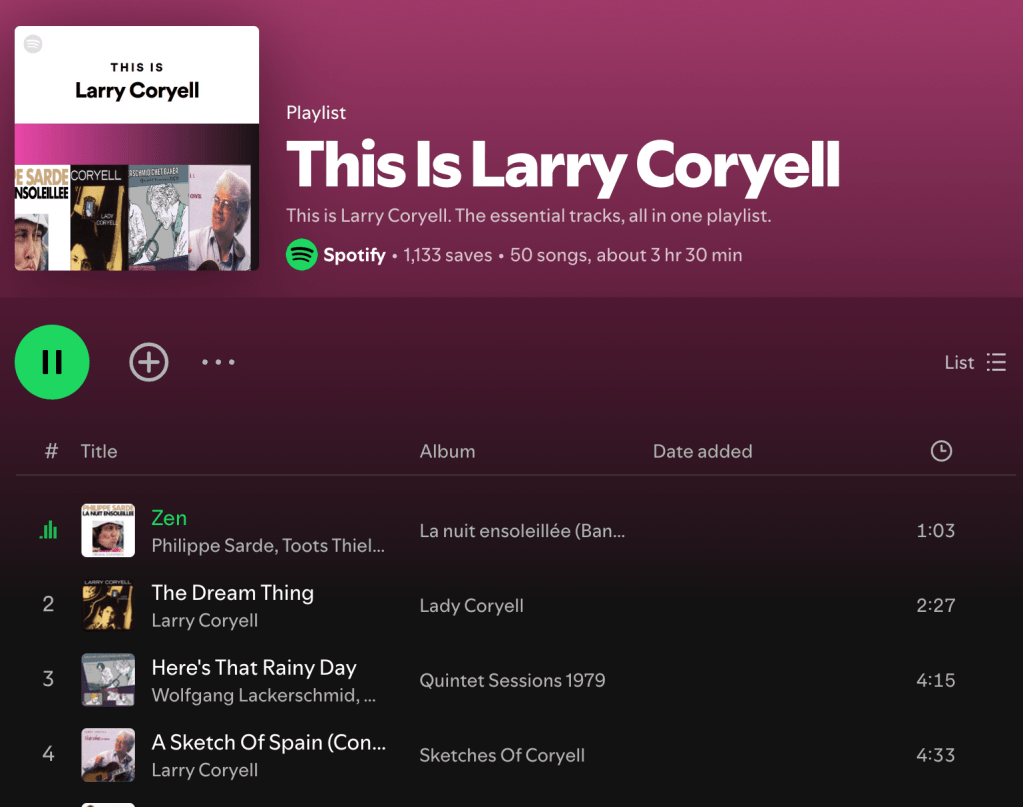This screenshot has height=807, width=1023.
Task: Click the now-playing equalizer icon beside Zen
Action: click(48, 530)
